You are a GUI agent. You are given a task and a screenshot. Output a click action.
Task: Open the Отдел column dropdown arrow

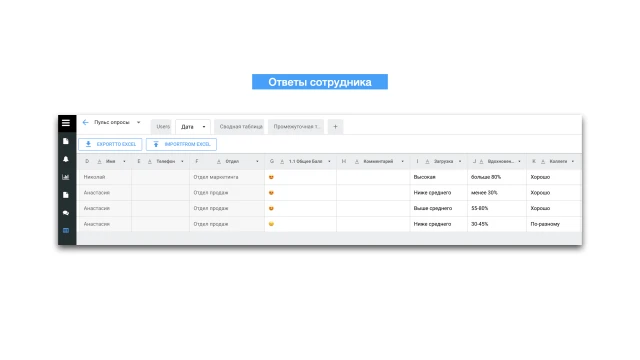(x=257, y=162)
